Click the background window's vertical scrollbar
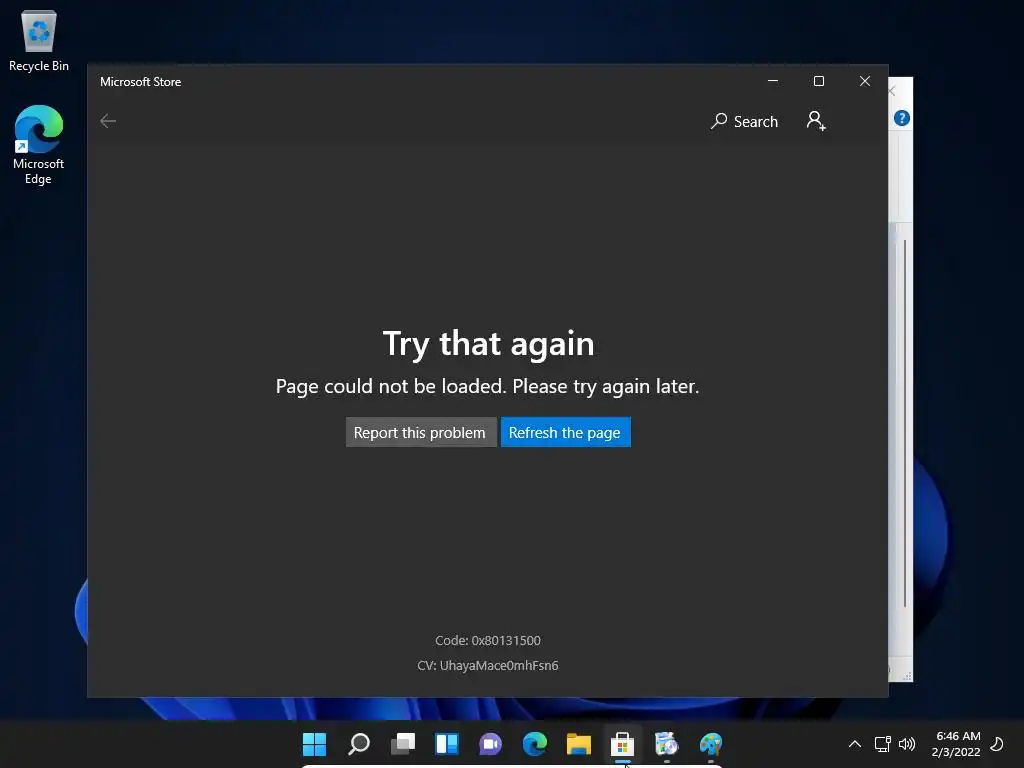The height and width of the screenshot is (768, 1024). click(904, 424)
